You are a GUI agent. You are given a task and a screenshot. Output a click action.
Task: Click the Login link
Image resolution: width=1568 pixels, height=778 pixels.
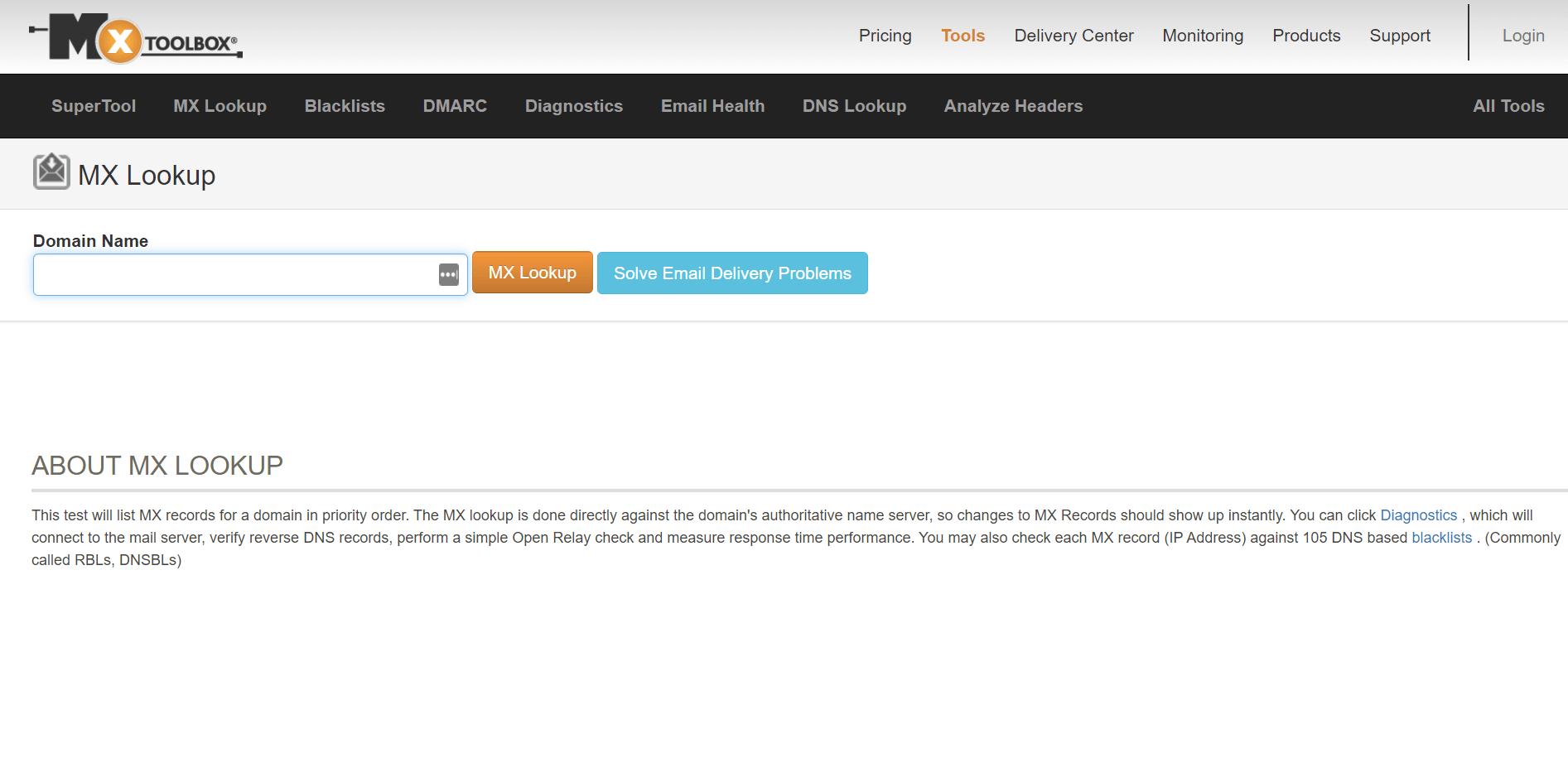[x=1523, y=36]
